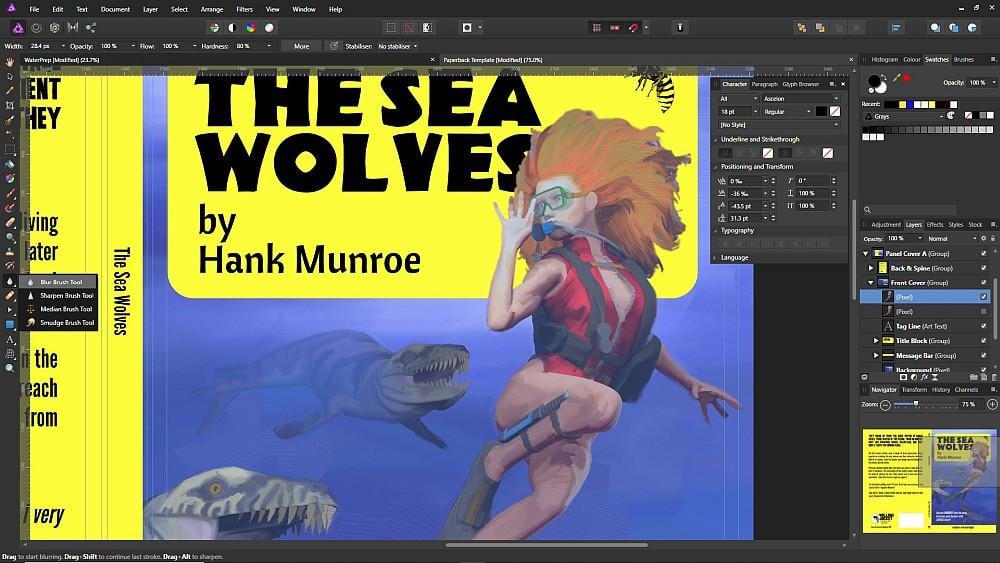The height and width of the screenshot is (563, 1000).
Task: Select the Crop tool in toolbox
Action: (10, 105)
